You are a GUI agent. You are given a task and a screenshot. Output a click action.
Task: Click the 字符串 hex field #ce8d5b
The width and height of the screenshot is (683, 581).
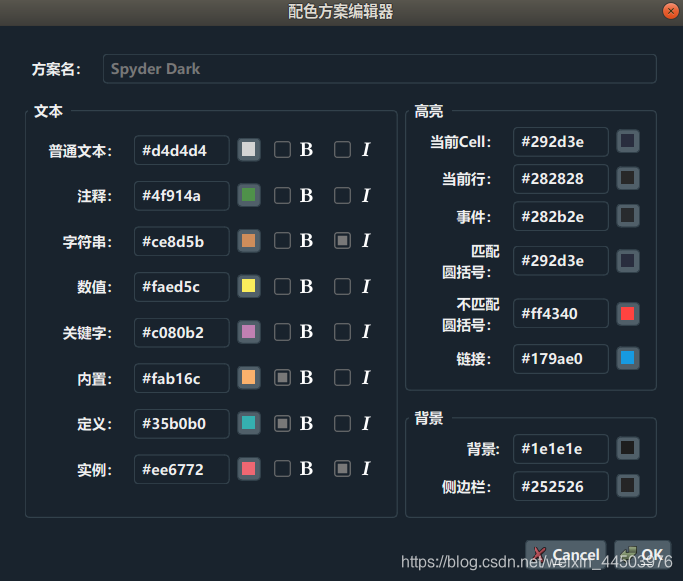tap(182, 241)
